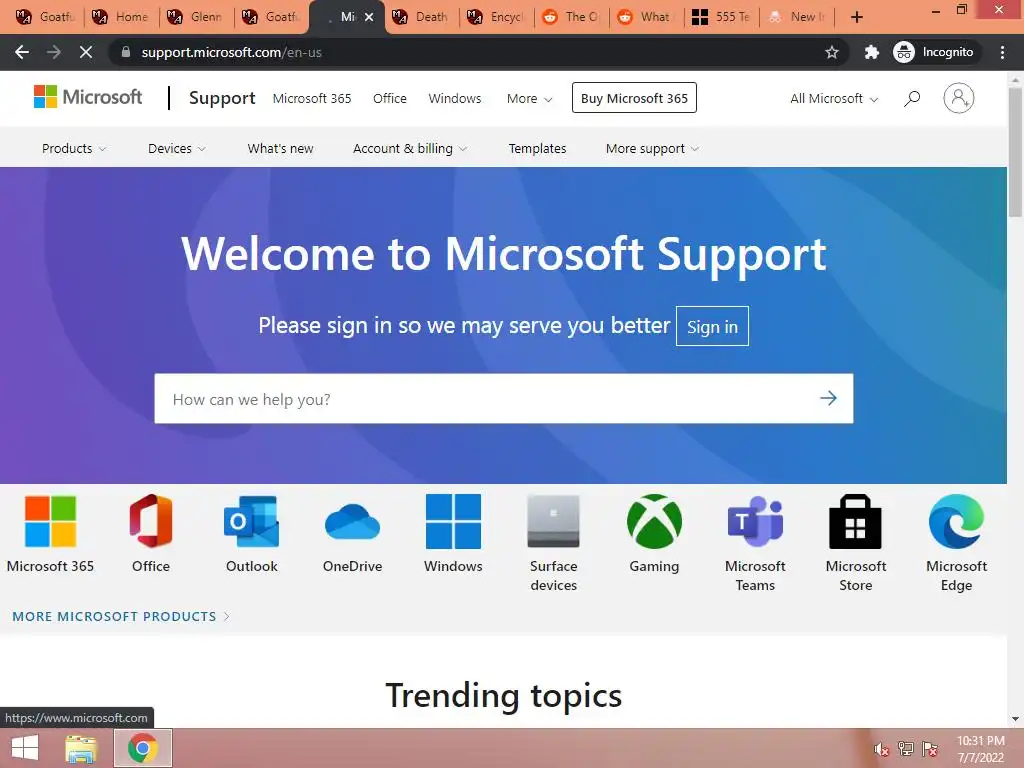
Task: Expand Account & billing dropdown
Action: 409,148
